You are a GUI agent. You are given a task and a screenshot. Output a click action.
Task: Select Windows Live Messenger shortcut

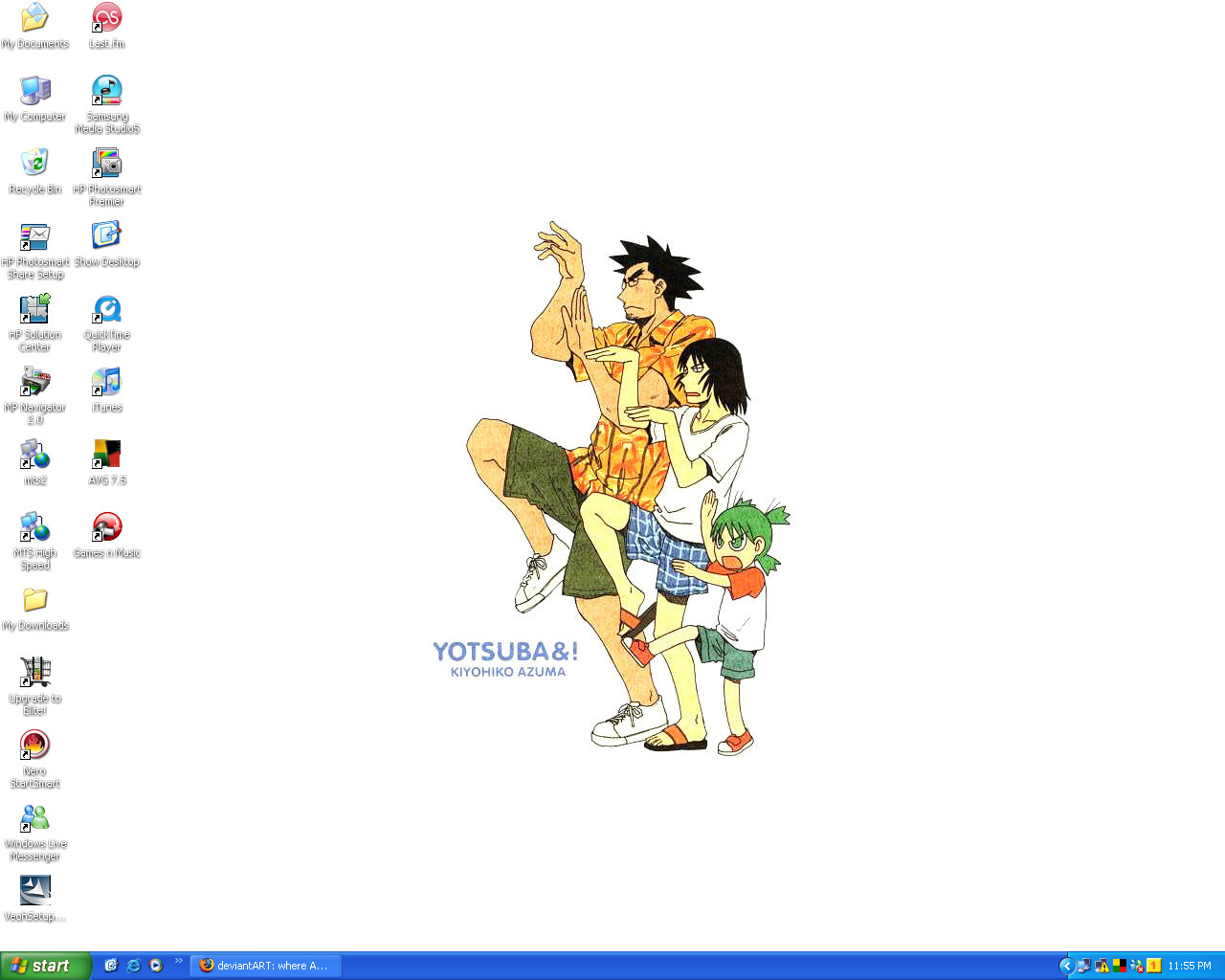click(x=35, y=831)
